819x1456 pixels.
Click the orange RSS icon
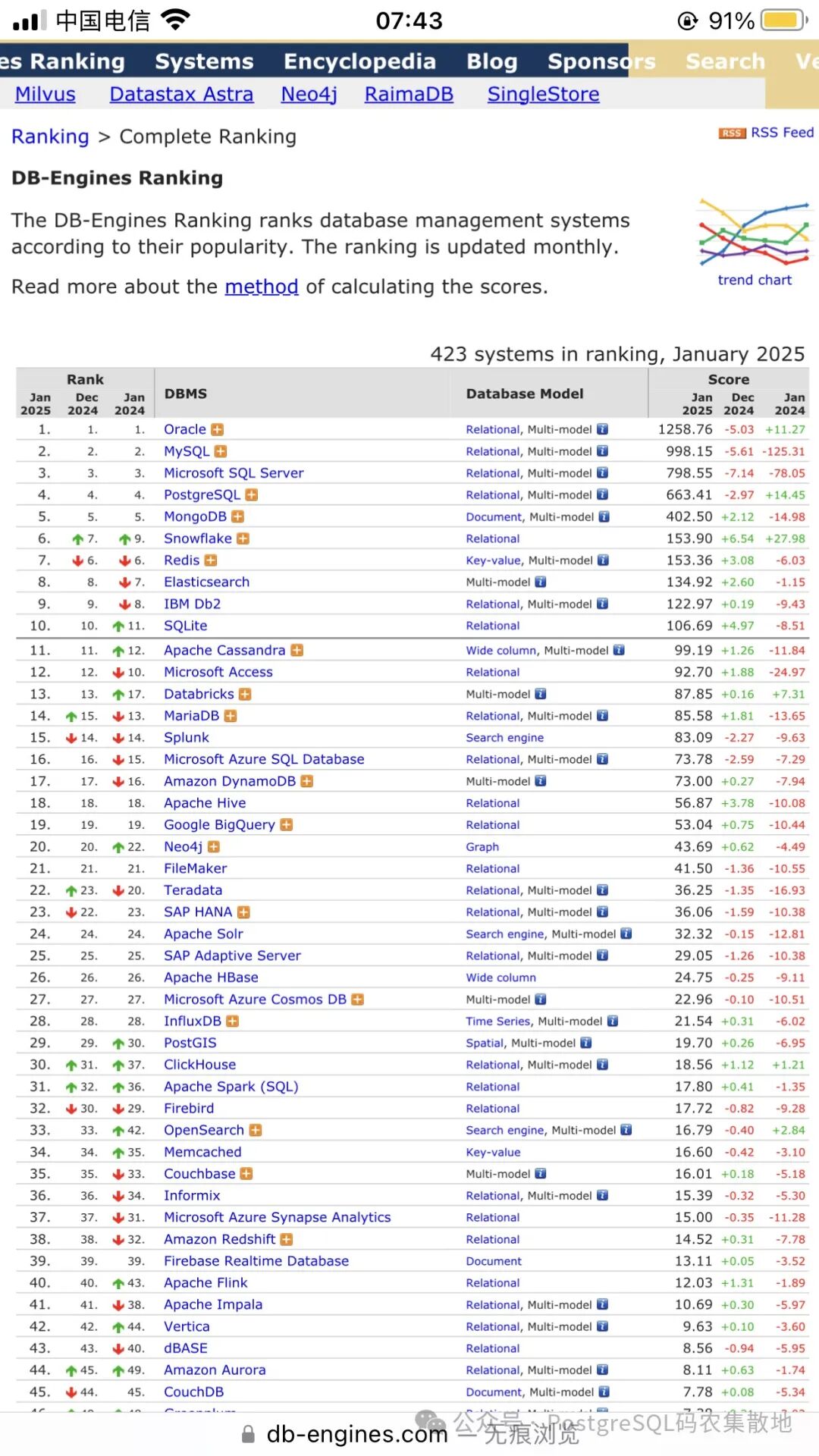733,133
